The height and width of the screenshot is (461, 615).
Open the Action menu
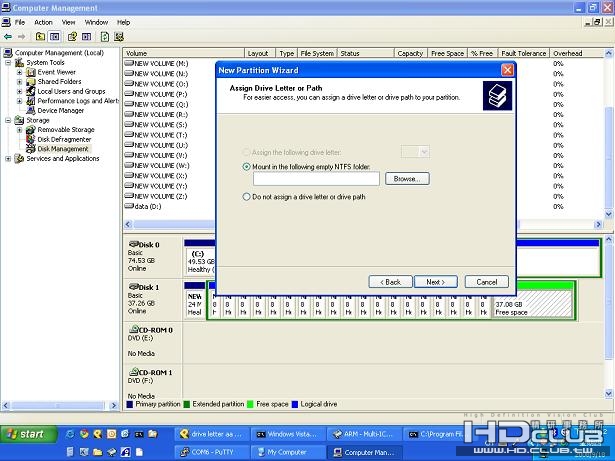(43, 22)
